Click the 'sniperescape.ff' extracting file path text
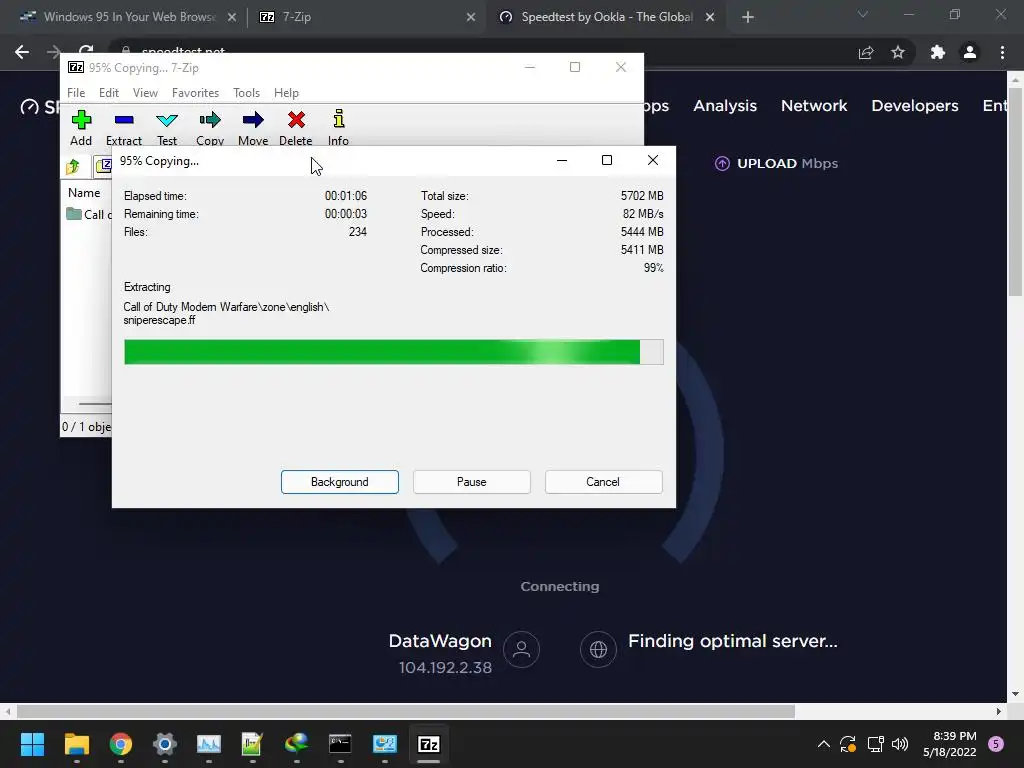This screenshot has height=768, width=1024. (x=159, y=320)
